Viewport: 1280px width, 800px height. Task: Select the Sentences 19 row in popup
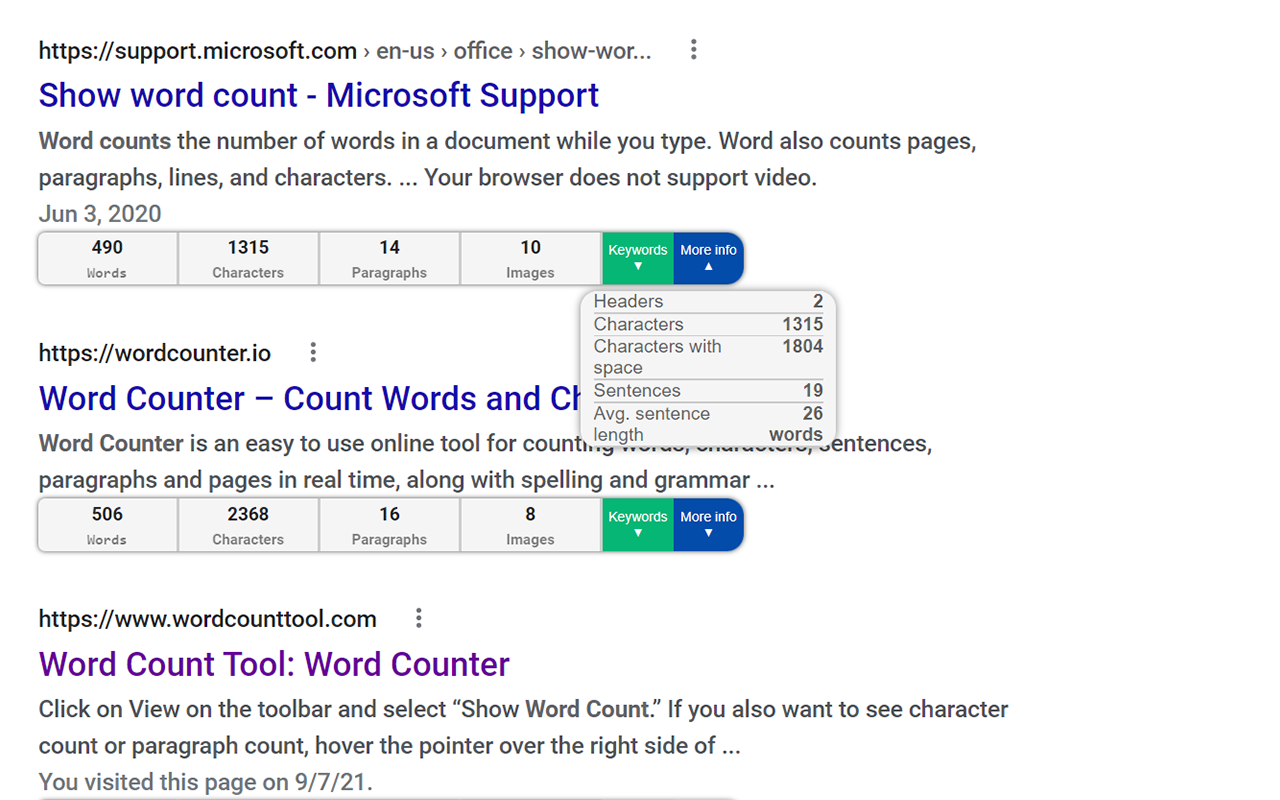tap(708, 391)
